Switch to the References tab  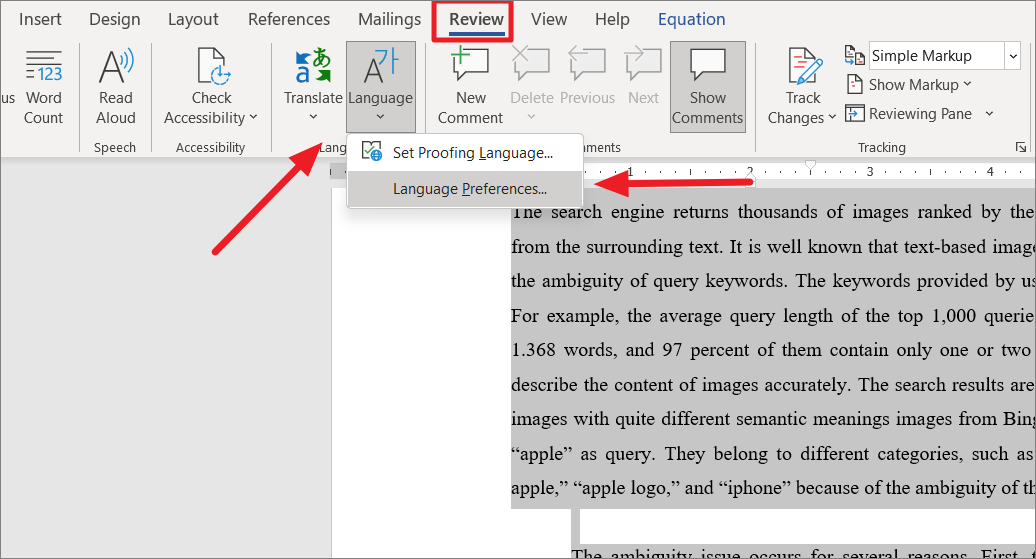click(x=288, y=19)
